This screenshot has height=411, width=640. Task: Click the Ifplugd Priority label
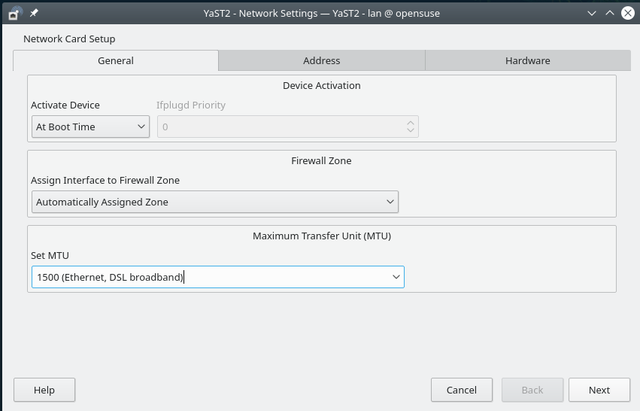(x=191, y=105)
